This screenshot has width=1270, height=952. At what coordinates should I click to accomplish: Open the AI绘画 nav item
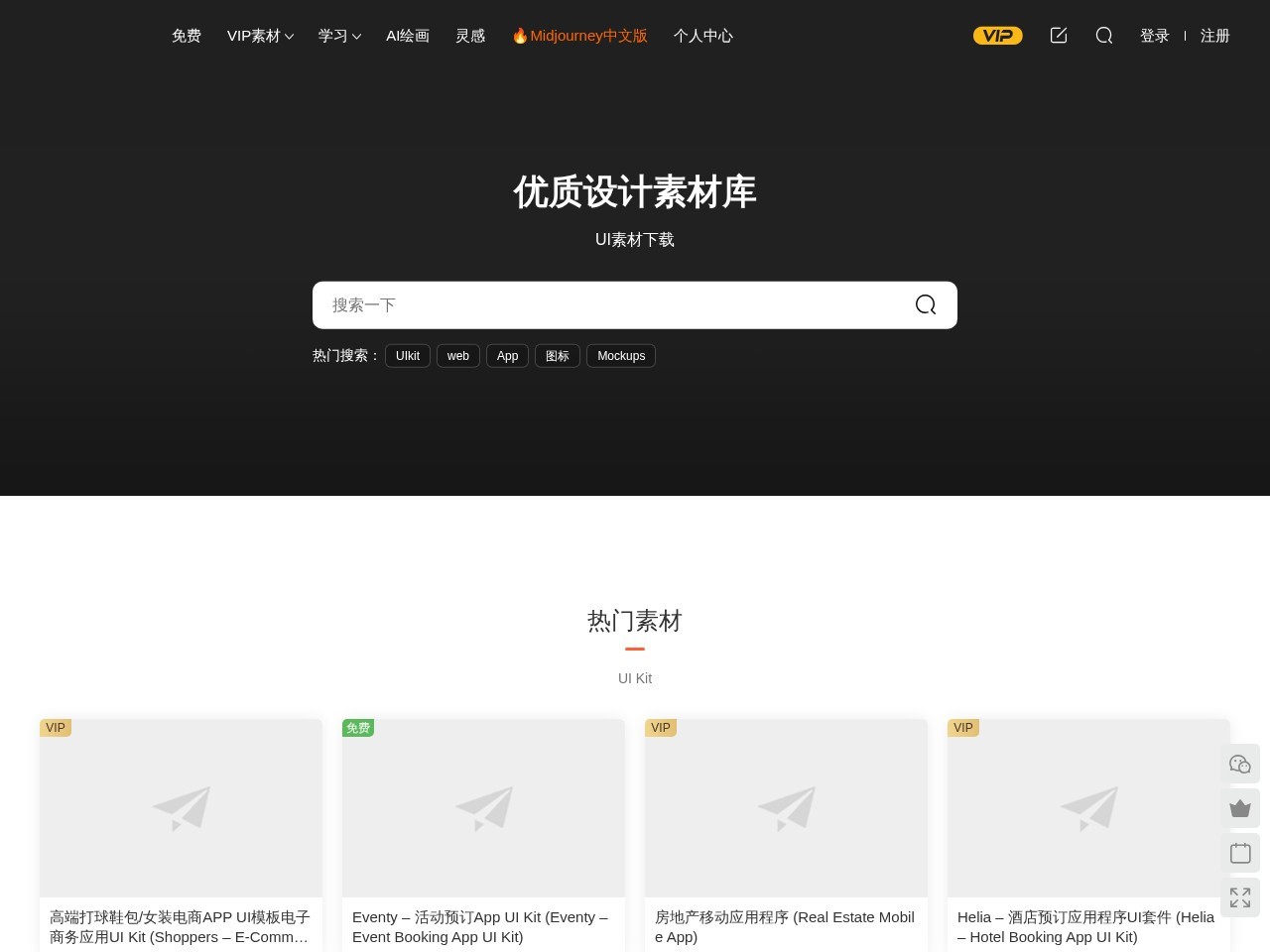click(x=408, y=36)
